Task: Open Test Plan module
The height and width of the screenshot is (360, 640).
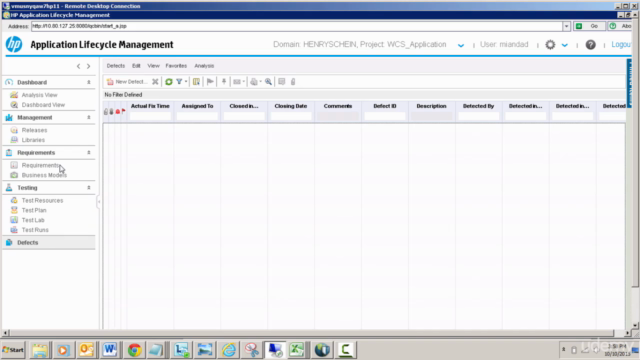Action: coord(34,210)
